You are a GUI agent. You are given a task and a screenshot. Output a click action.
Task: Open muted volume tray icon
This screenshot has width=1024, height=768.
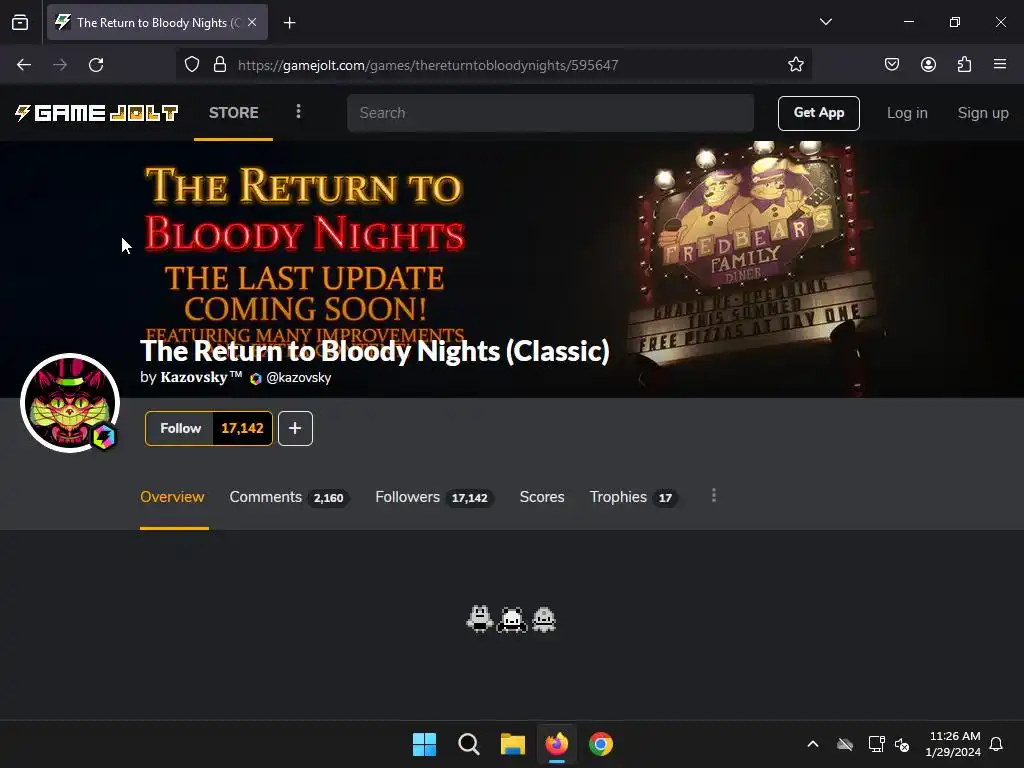pos(903,744)
